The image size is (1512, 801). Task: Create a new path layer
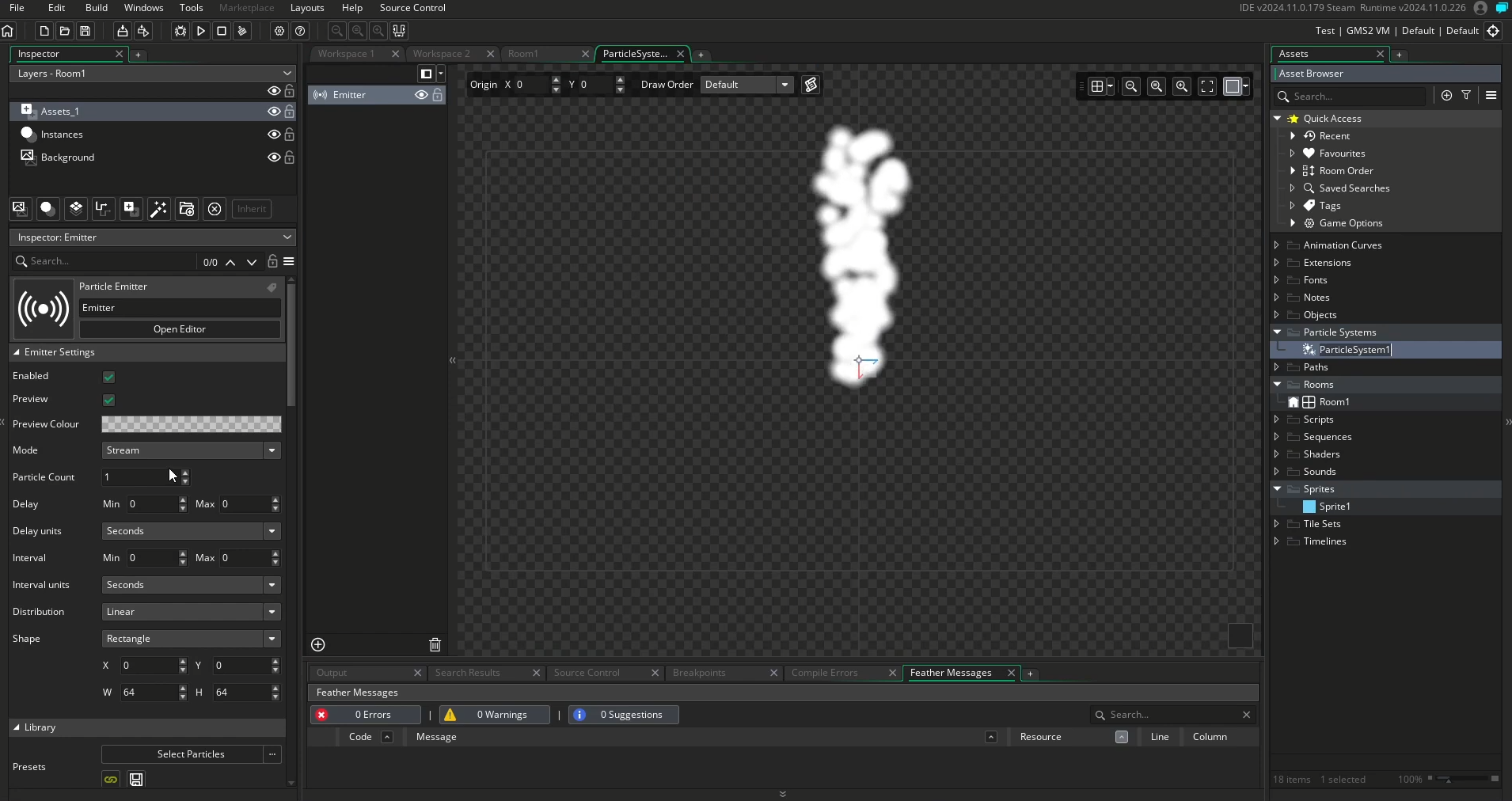click(x=103, y=208)
